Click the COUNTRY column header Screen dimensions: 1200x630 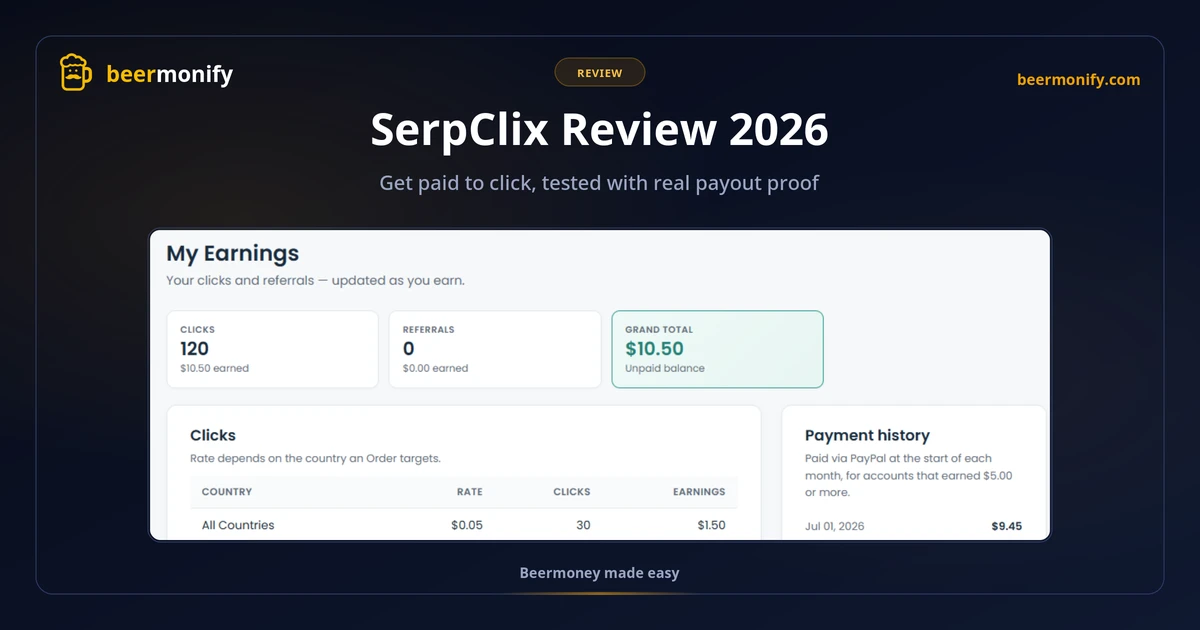227,492
